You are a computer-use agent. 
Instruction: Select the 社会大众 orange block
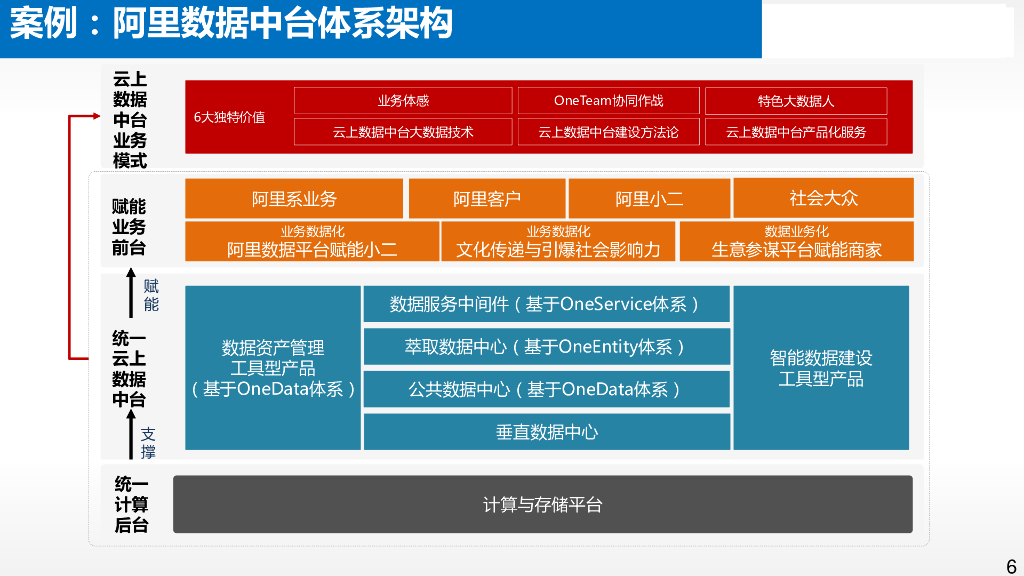click(824, 198)
